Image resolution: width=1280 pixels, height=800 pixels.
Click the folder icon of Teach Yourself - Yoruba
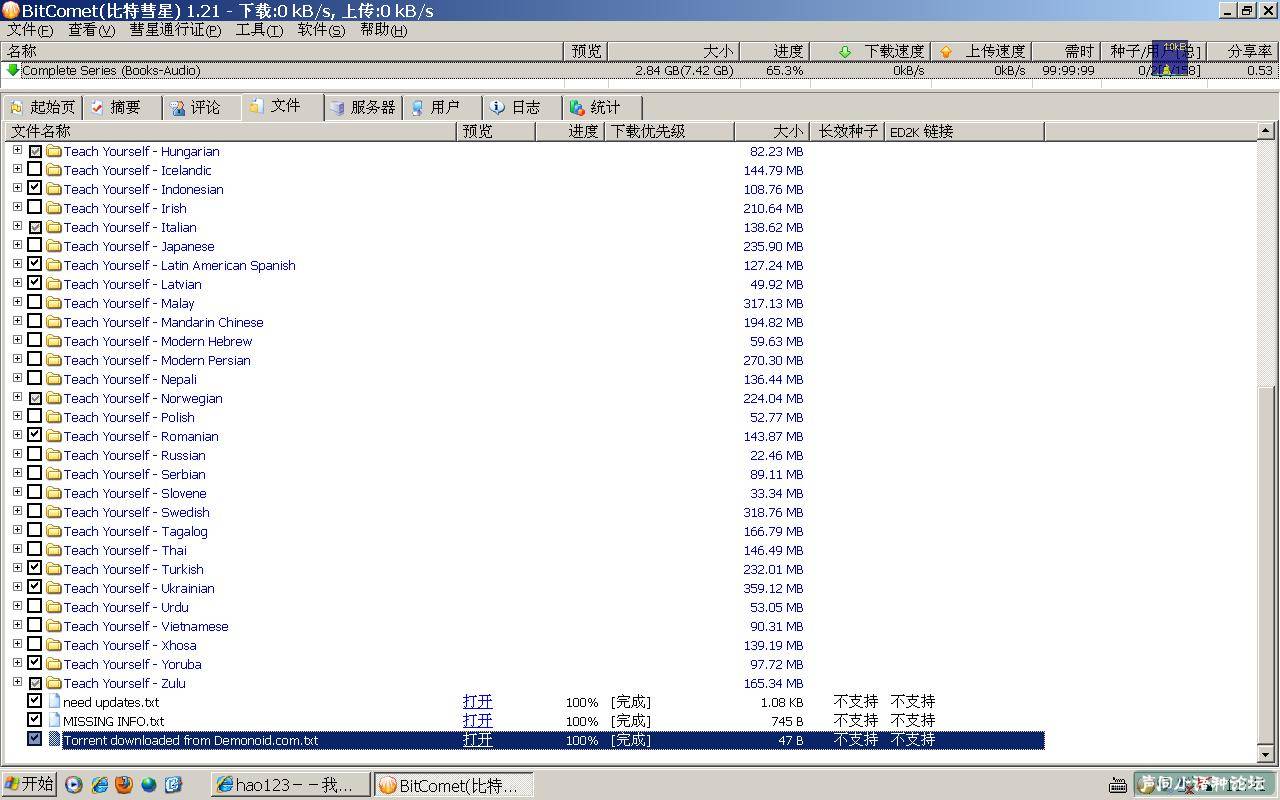(x=54, y=665)
